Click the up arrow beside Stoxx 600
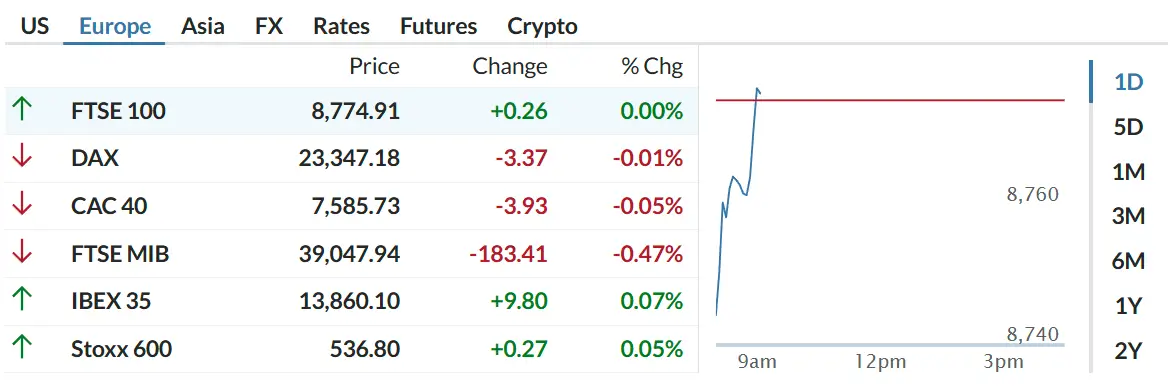The image size is (1172, 386). [22, 349]
